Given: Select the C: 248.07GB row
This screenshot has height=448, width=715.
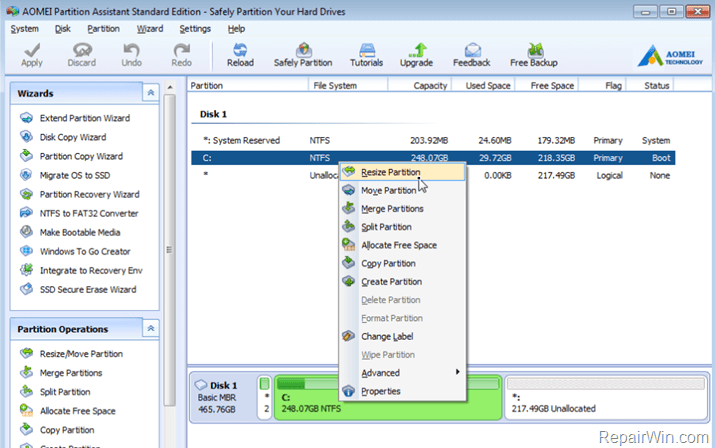Looking at the screenshot, I should (x=433, y=158).
